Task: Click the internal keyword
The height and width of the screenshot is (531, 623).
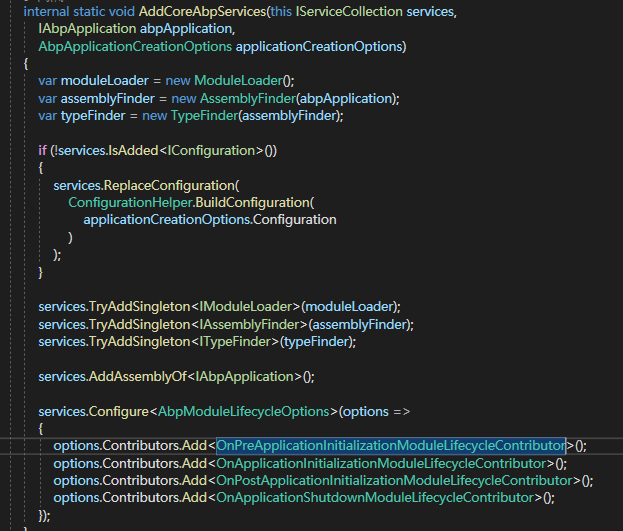Action: 46,12
